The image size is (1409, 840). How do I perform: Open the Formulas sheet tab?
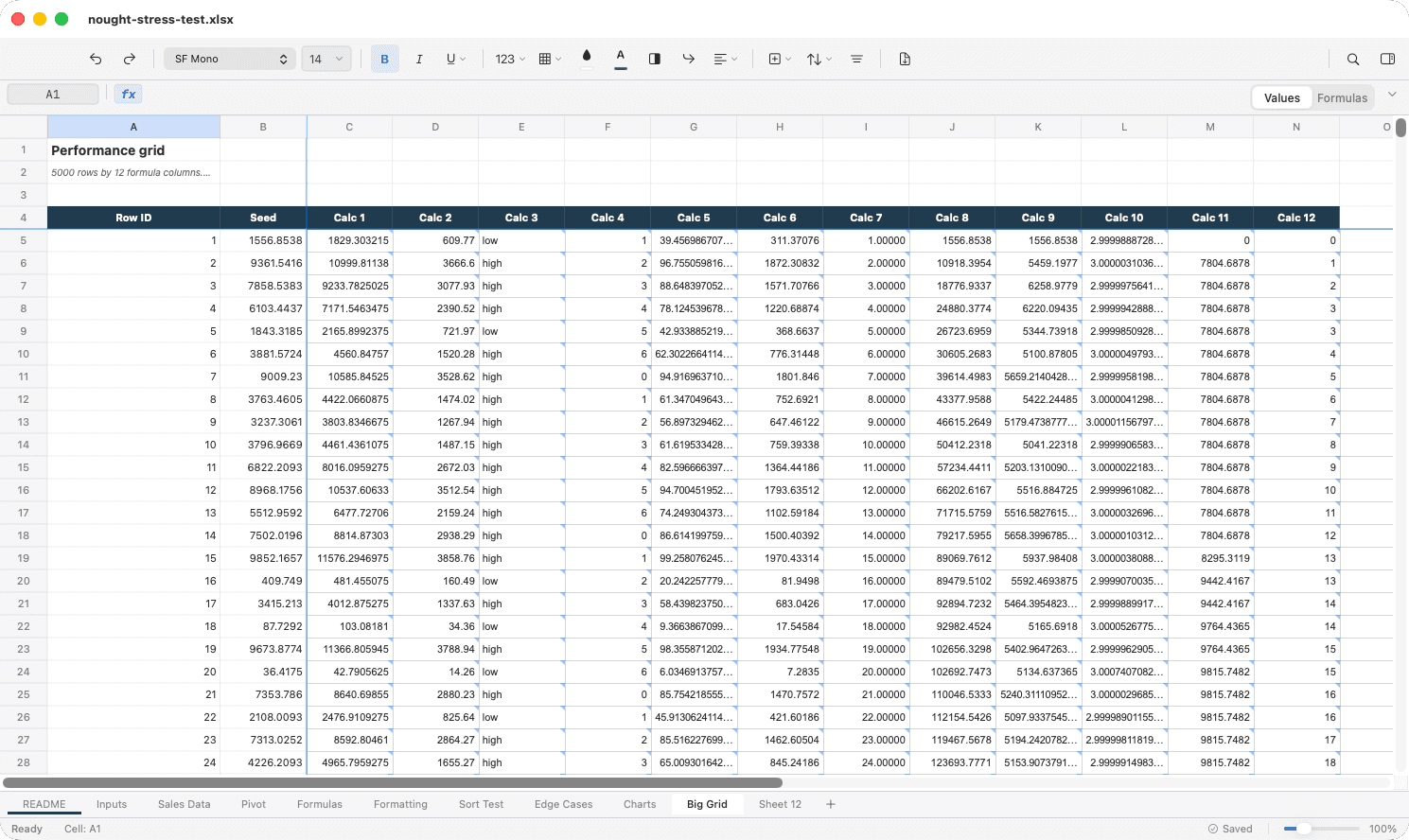[320, 804]
